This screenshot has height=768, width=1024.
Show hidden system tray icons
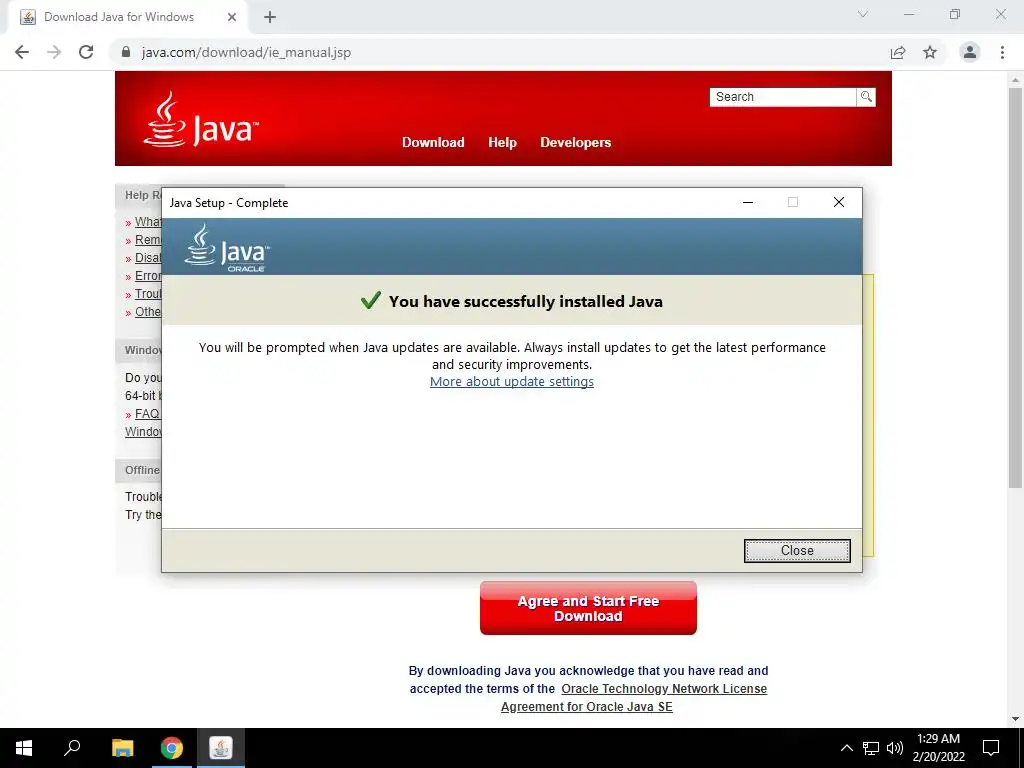[846, 748]
